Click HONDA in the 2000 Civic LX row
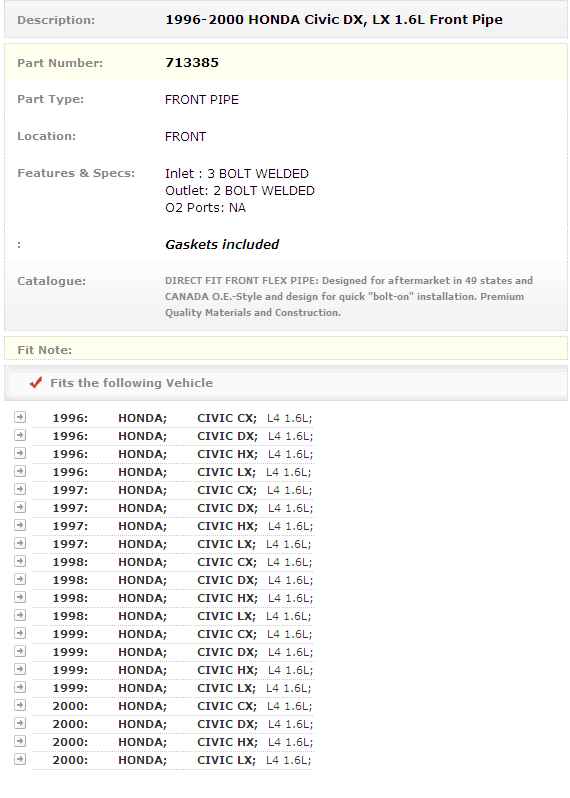This screenshot has width=570, height=798. pos(142,760)
